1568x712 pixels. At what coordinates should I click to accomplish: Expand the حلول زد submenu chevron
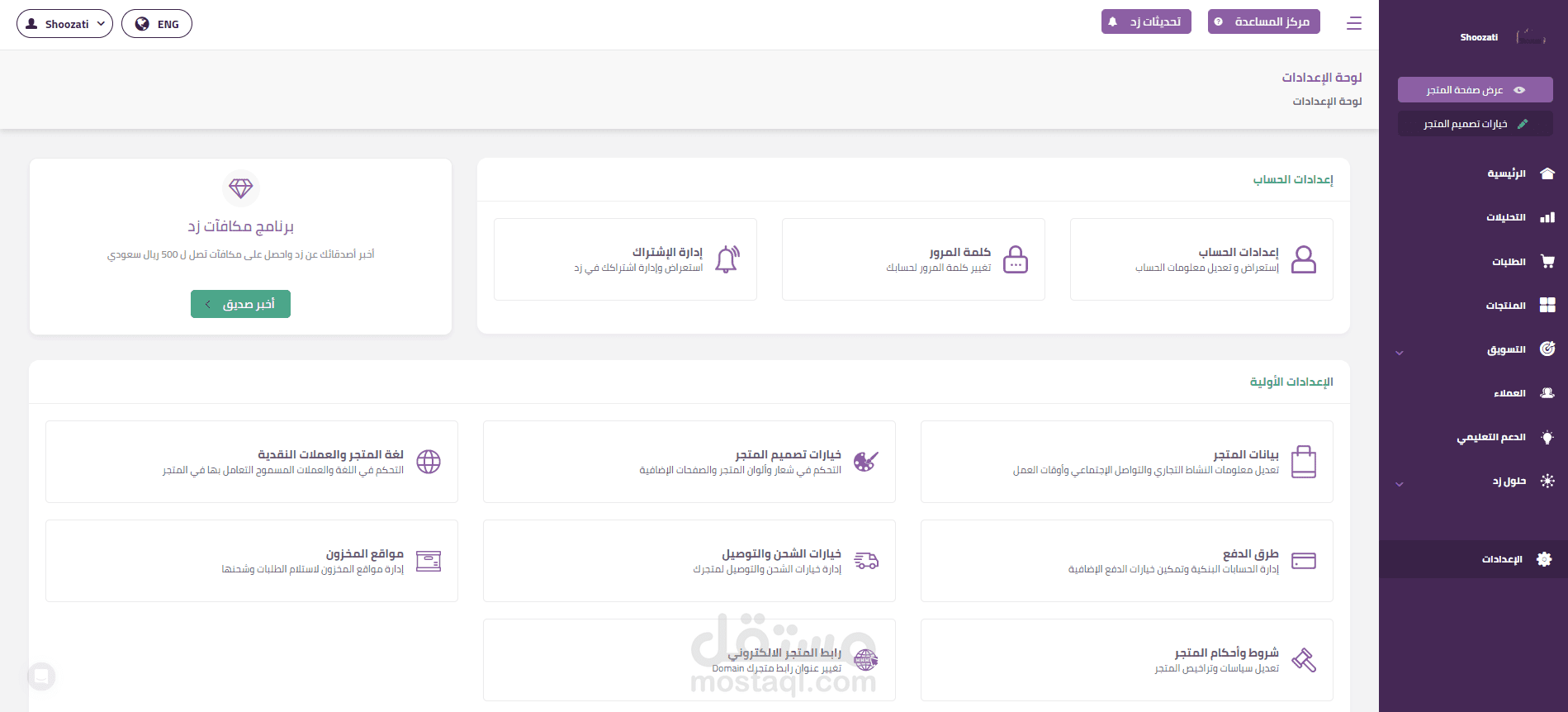pos(1400,484)
